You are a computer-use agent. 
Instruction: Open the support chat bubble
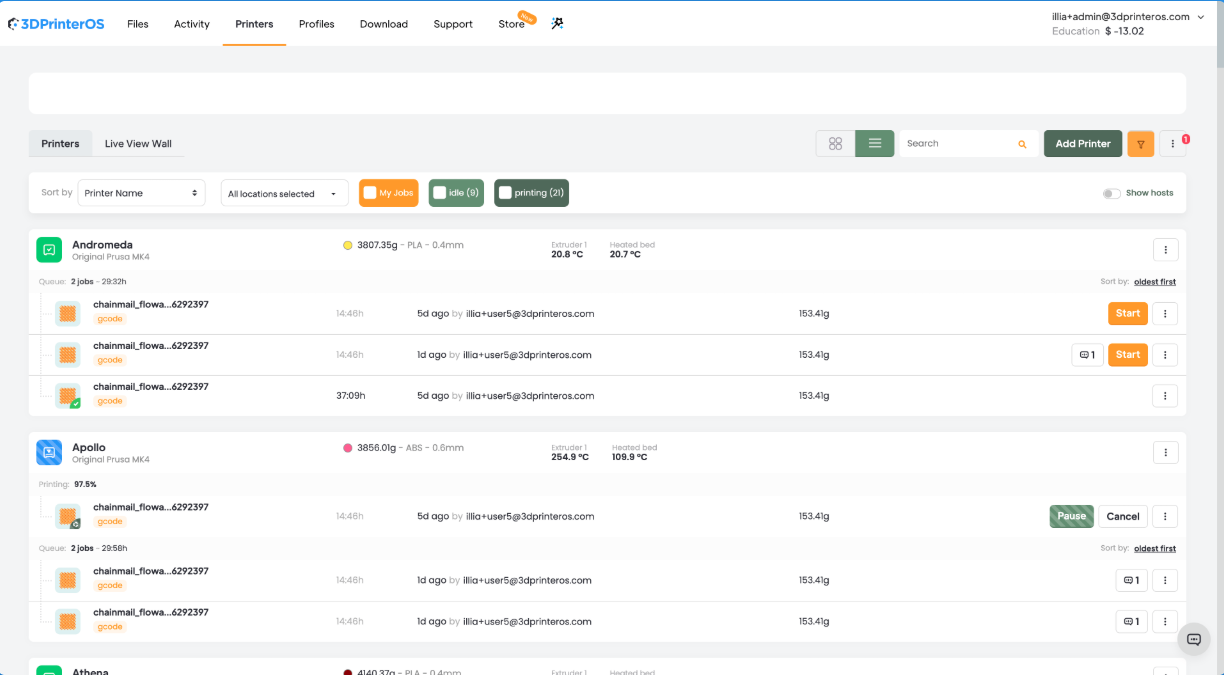point(1193,639)
